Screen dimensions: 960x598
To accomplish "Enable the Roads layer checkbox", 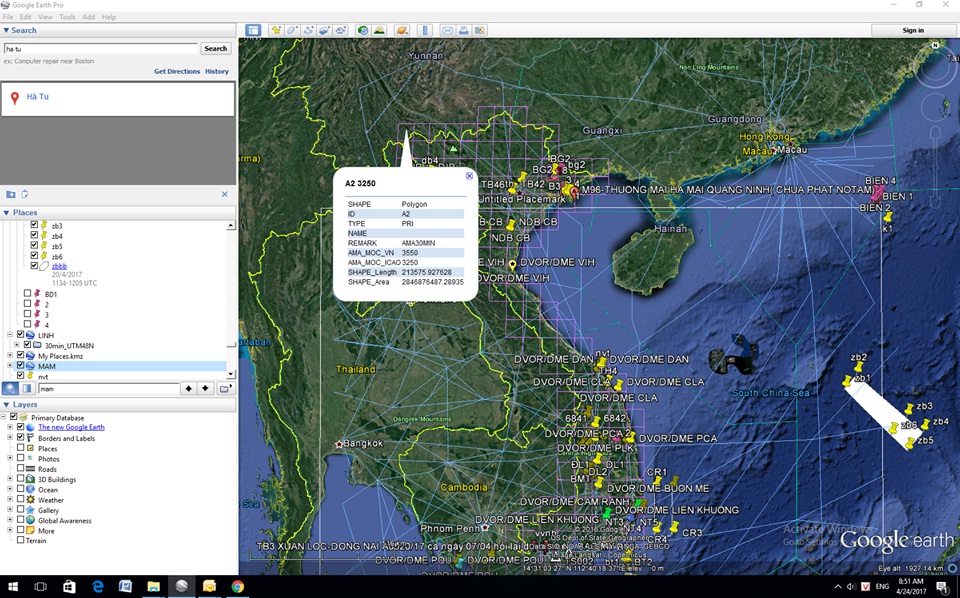I will point(21,468).
